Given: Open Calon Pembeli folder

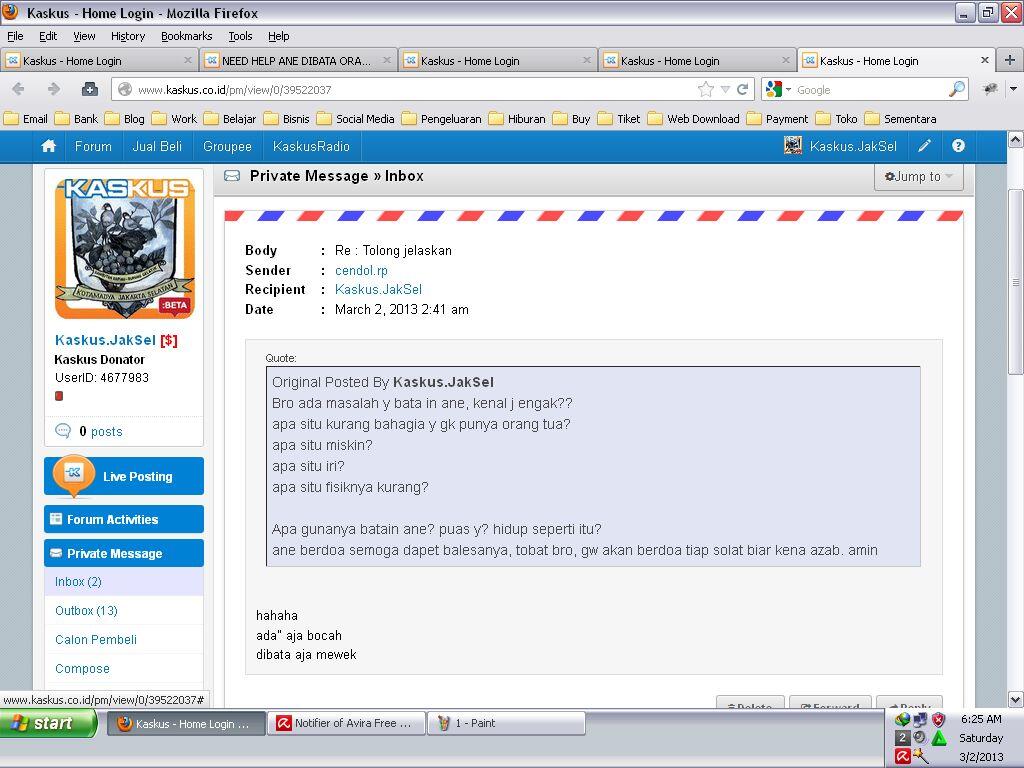Looking at the screenshot, I should click(96, 639).
